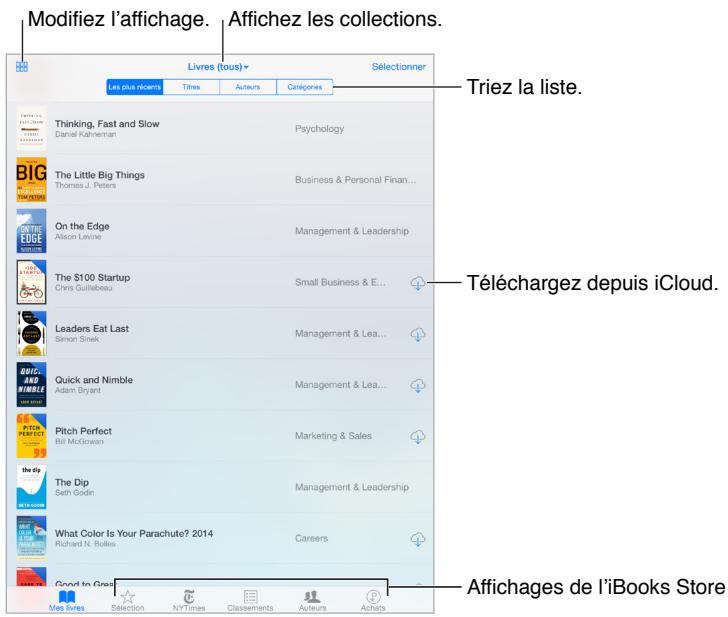Image resolution: width=728 pixels, height=617 pixels.
Task: Open the Achats tab
Action: click(373, 600)
